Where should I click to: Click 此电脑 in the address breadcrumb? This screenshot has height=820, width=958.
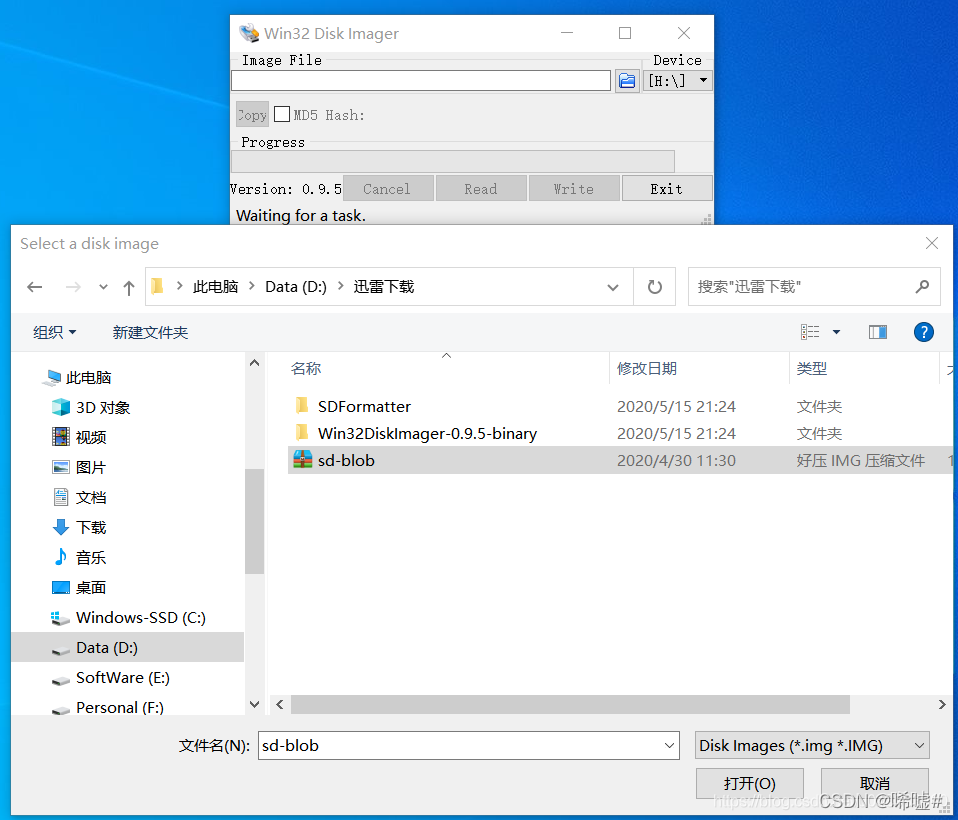click(215, 287)
